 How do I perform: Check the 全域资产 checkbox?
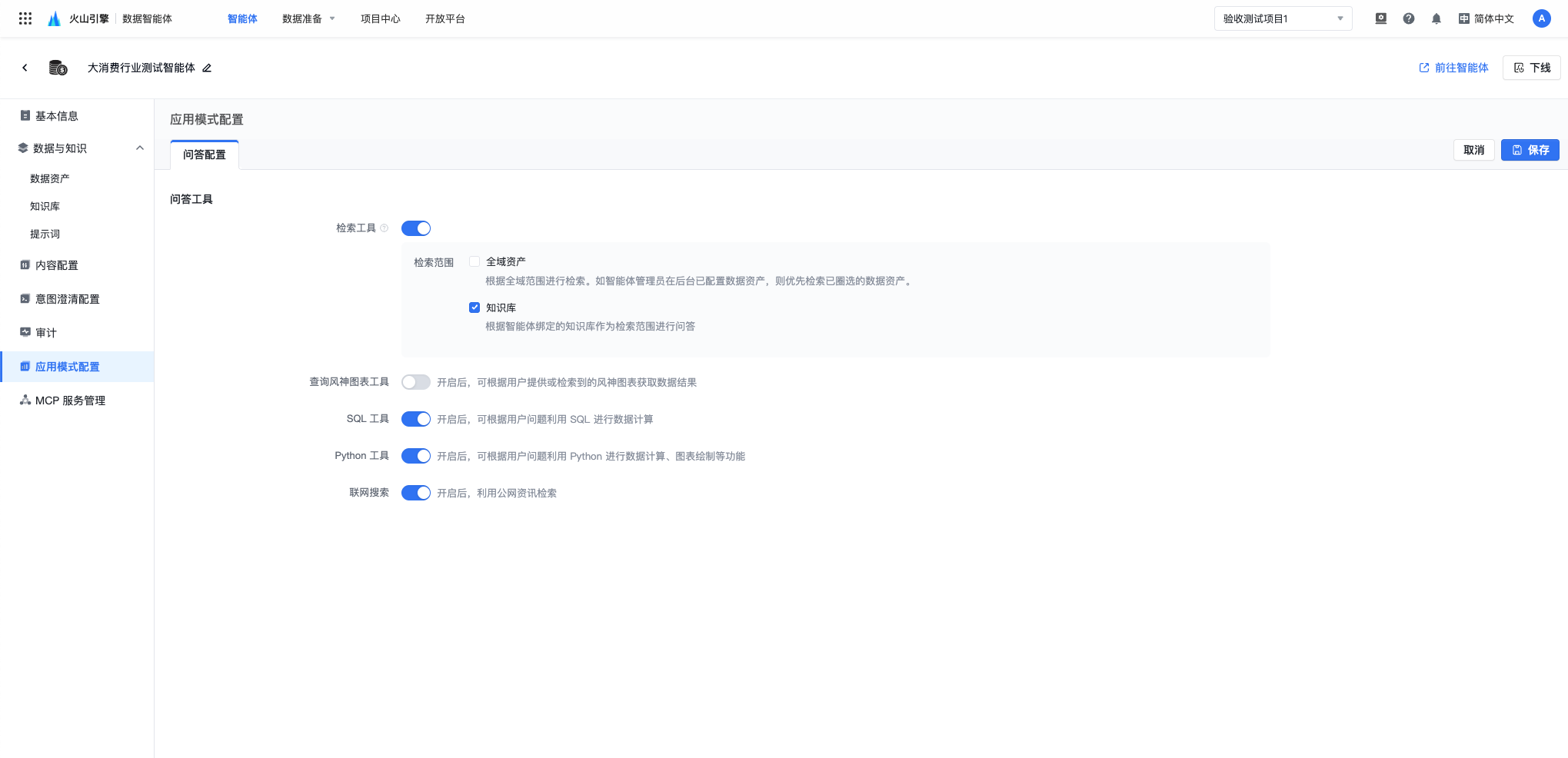tap(474, 261)
